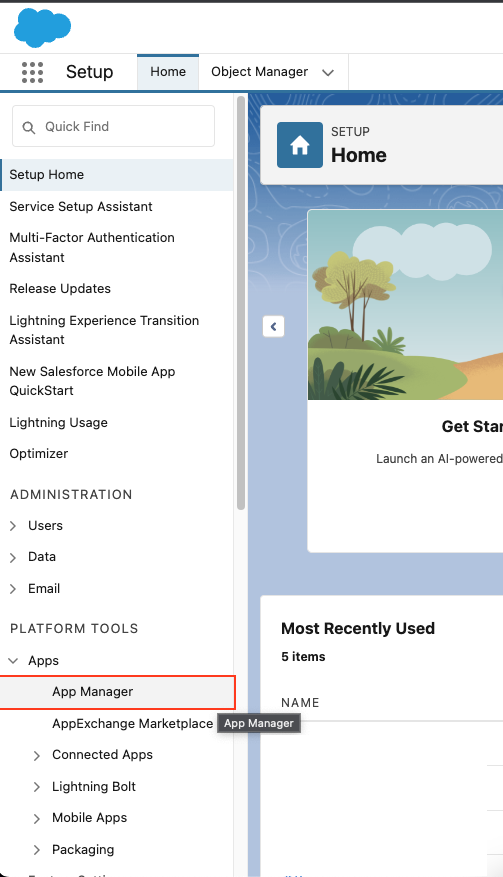Open Multi-Factor Authentication Assistant
The height and width of the screenshot is (877, 503).
tap(92, 247)
